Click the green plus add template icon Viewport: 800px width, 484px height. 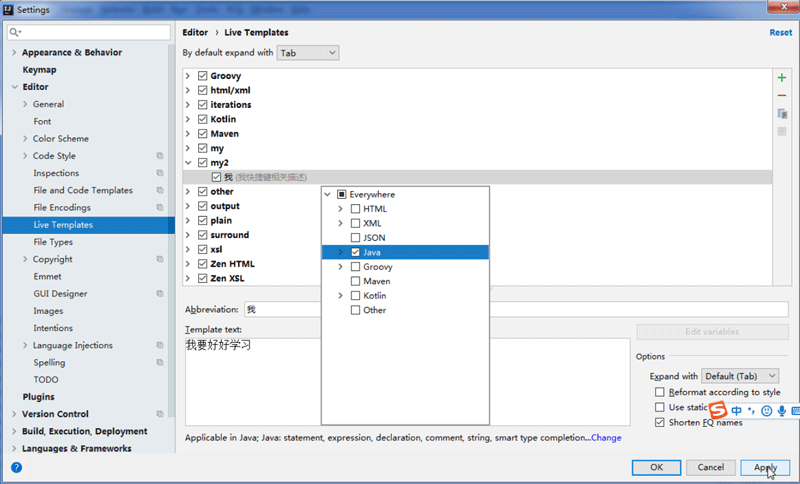(x=782, y=78)
